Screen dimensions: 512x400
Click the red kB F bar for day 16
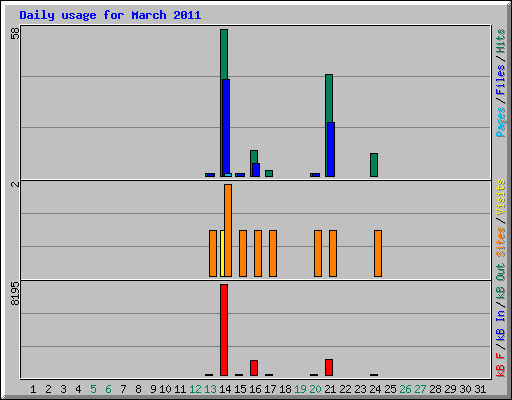(x=254, y=368)
